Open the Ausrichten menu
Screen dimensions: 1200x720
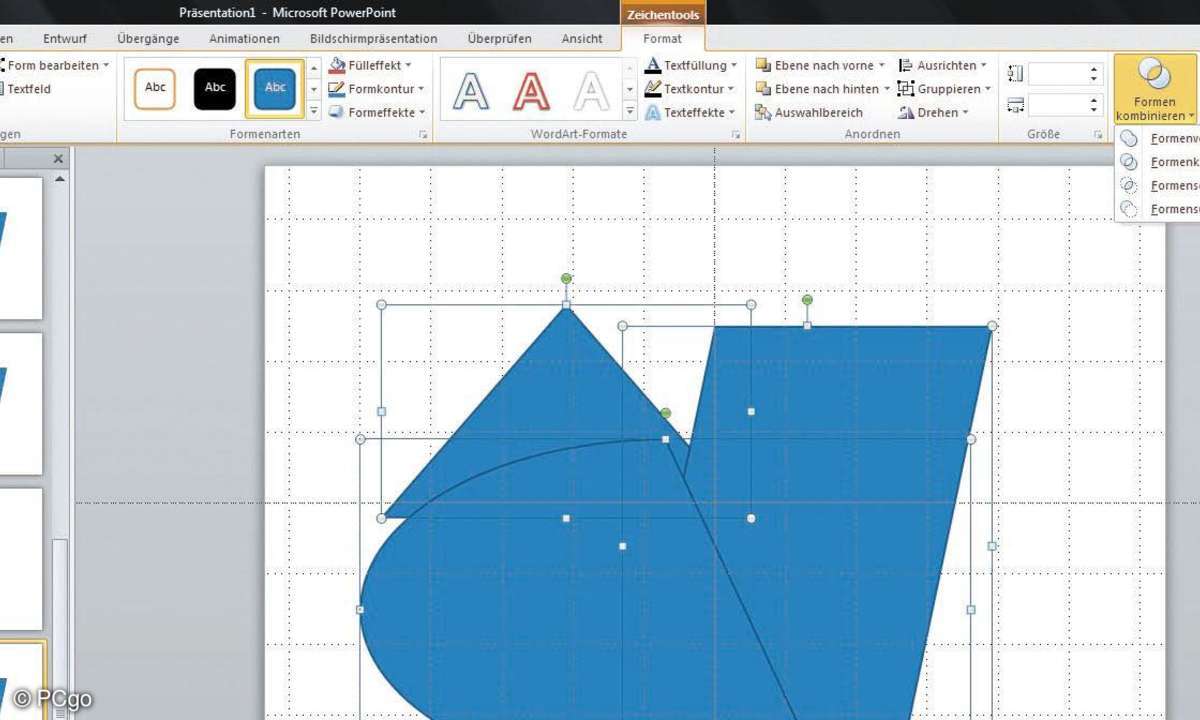click(943, 65)
